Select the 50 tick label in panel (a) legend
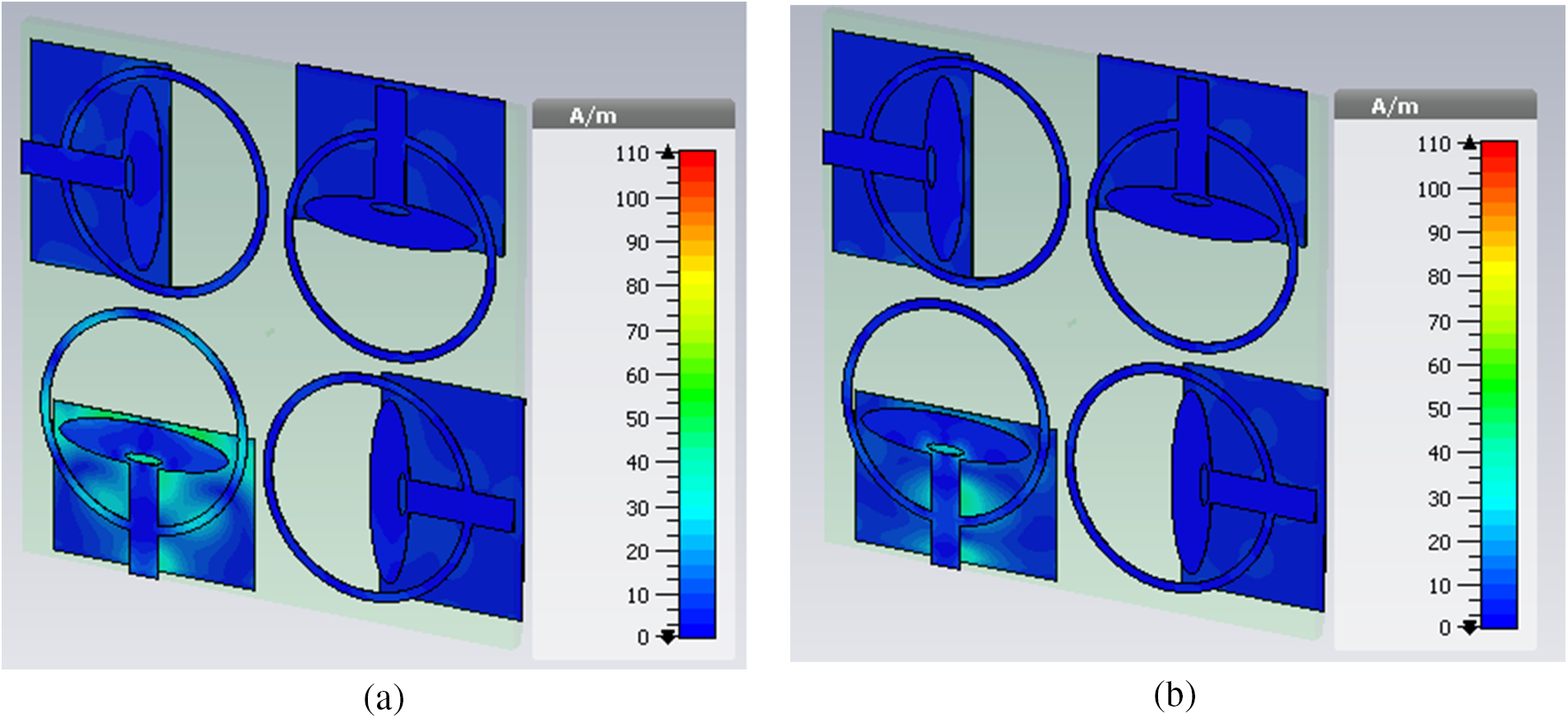 (637, 419)
